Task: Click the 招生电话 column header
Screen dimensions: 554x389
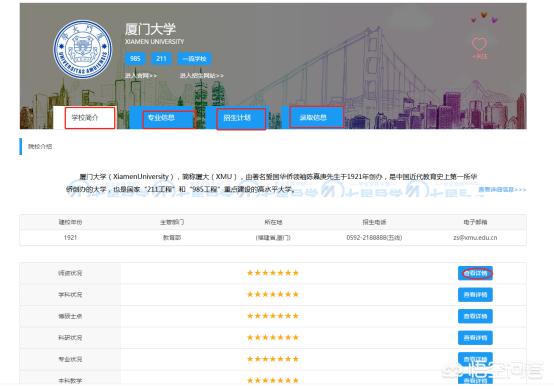Action: 374,222
